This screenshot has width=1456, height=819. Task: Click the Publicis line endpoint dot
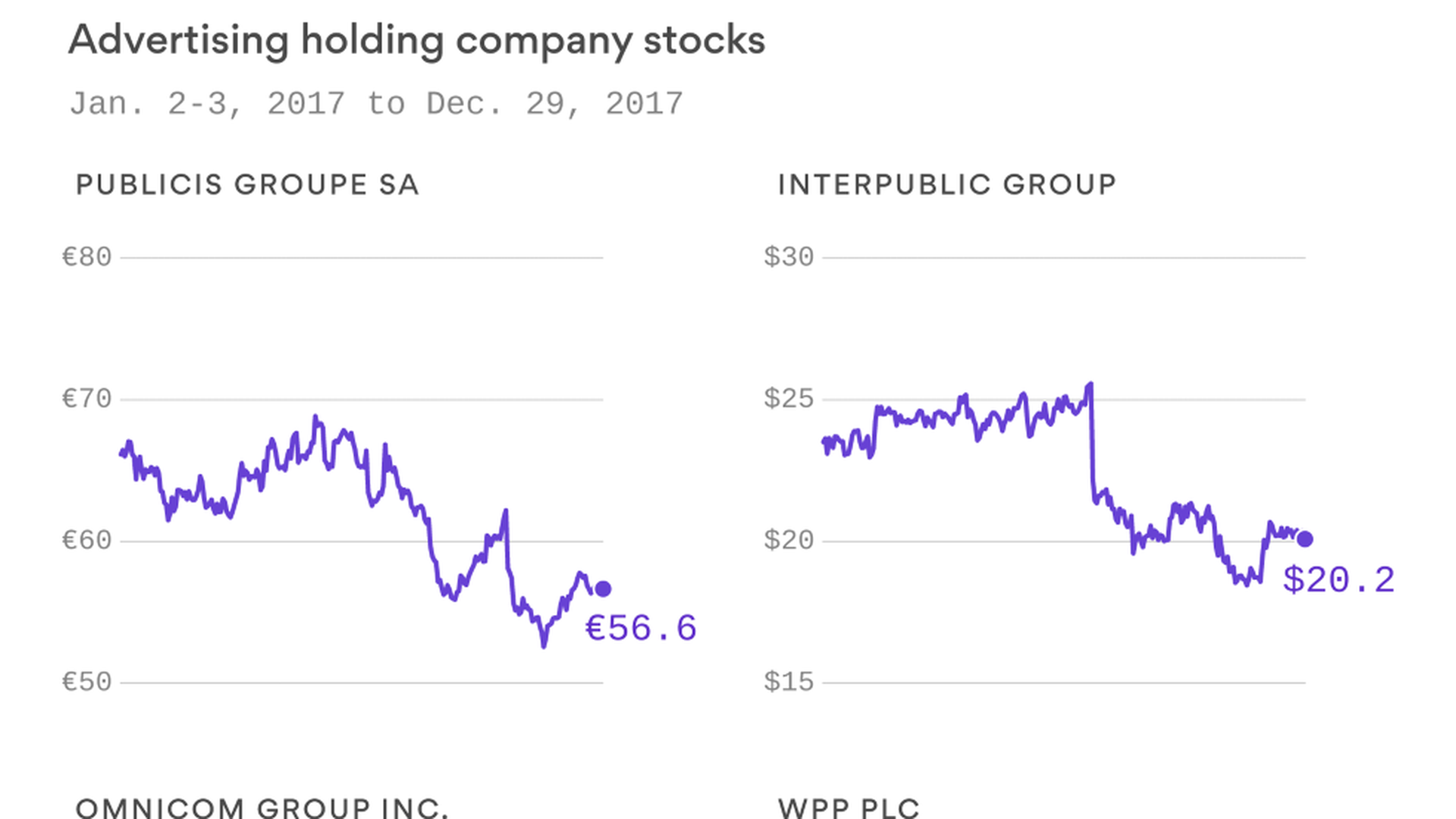tap(603, 588)
